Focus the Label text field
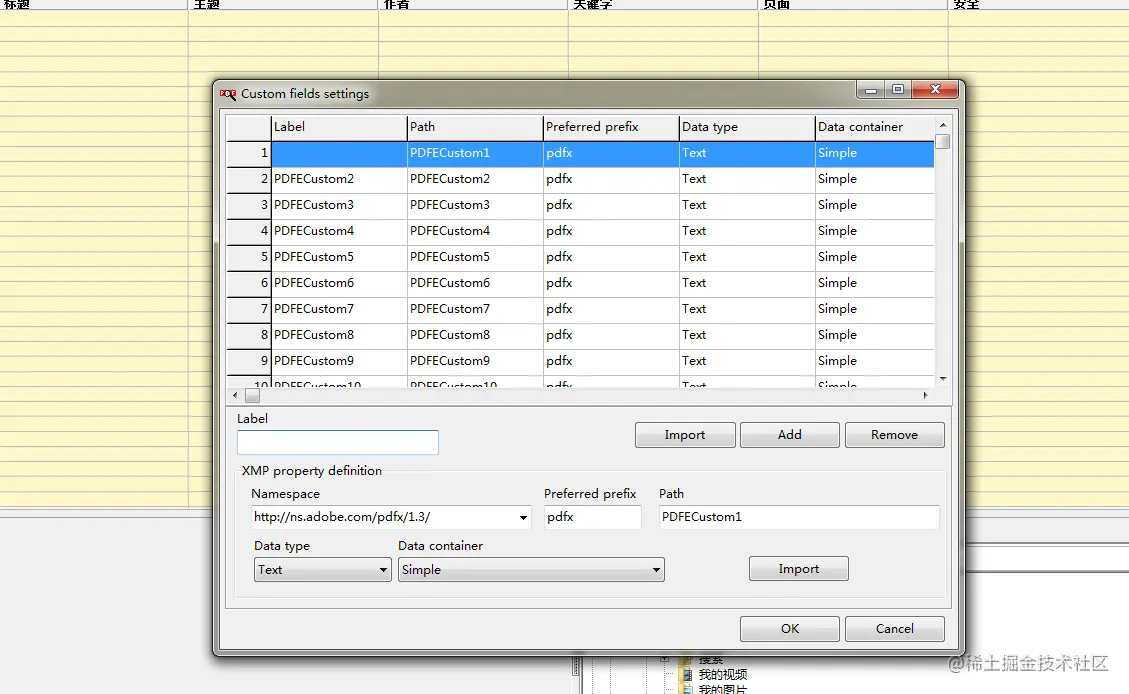The width and height of the screenshot is (1129, 694). (338, 442)
